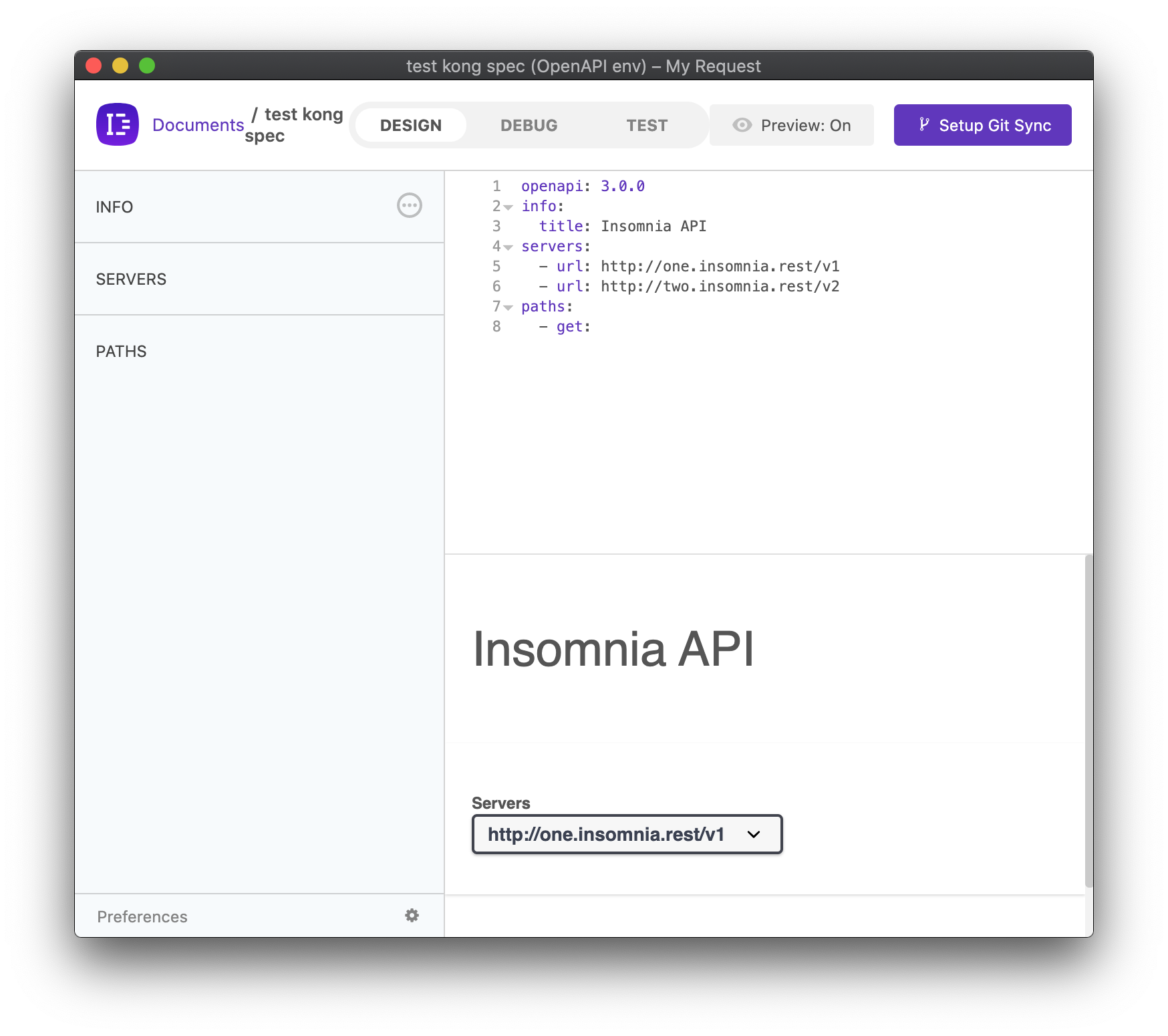
Task: Click the Preferences label
Action: click(x=142, y=916)
